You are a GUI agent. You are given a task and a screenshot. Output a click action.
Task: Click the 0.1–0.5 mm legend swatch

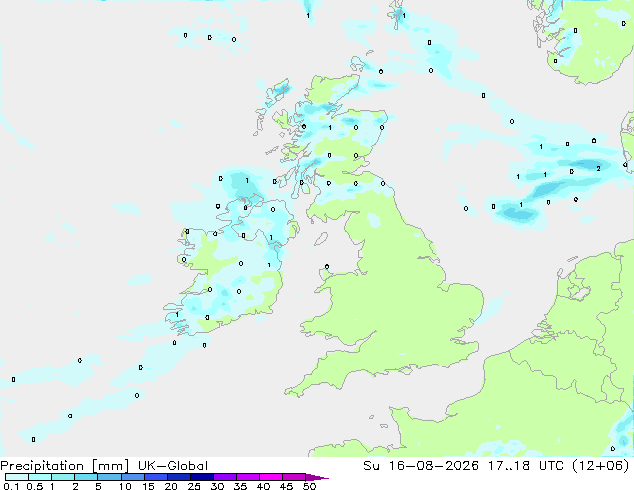click(17, 477)
